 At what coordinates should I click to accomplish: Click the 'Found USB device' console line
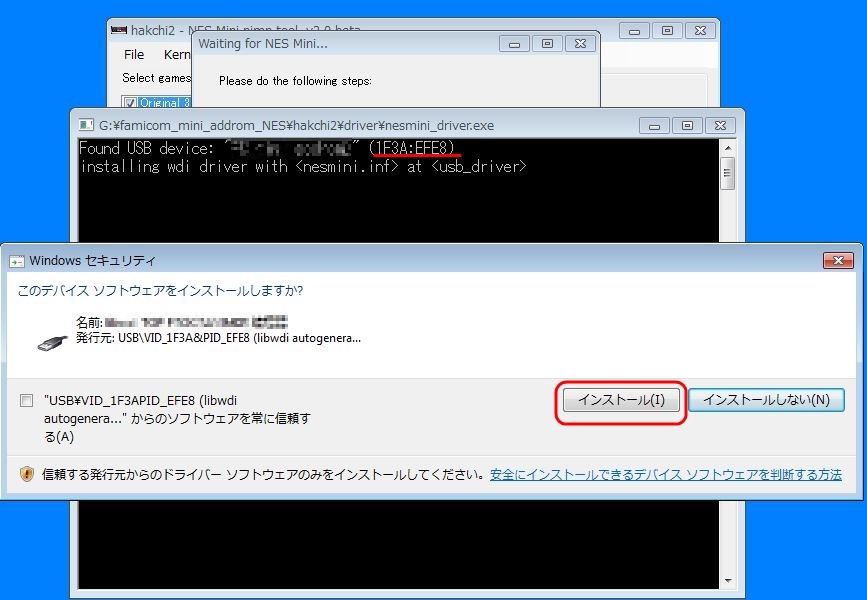(x=267, y=148)
